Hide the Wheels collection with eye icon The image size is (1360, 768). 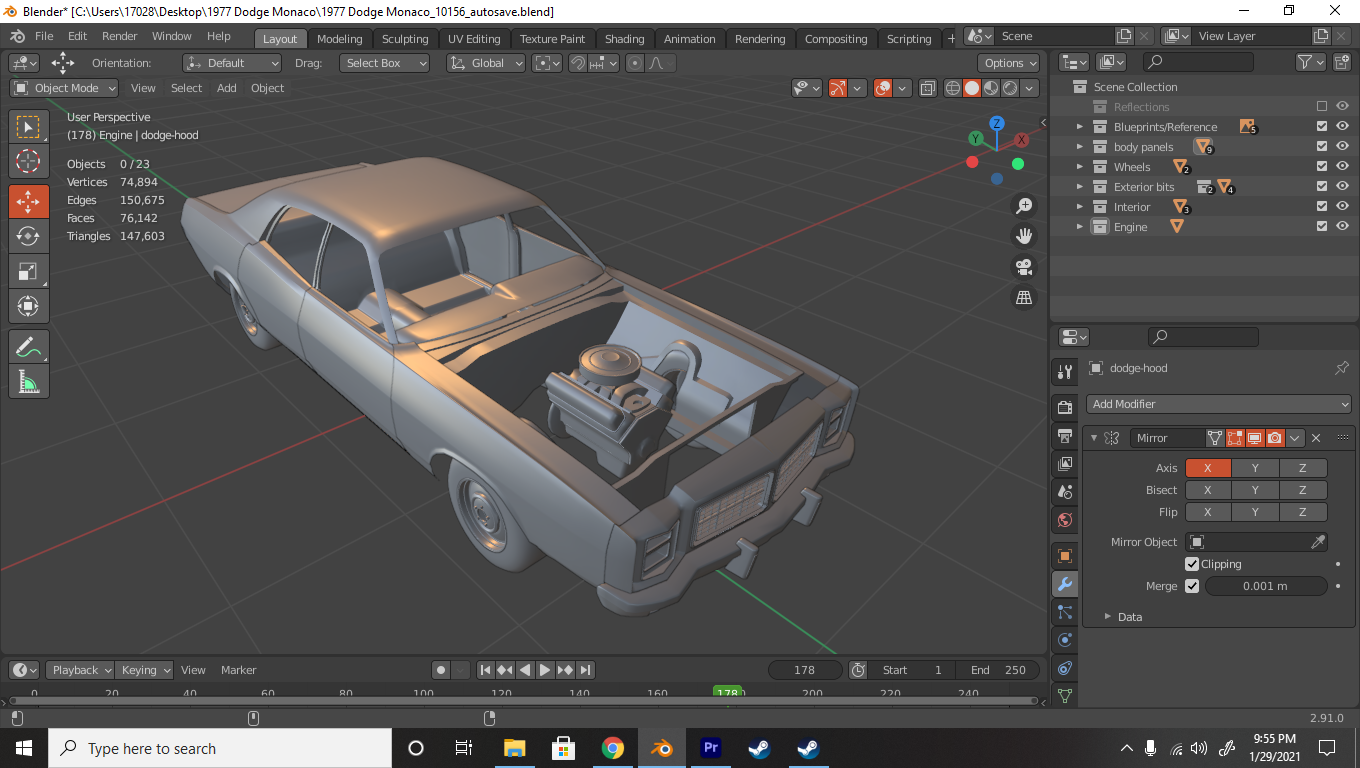pyautogui.click(x=1342, y=167)
